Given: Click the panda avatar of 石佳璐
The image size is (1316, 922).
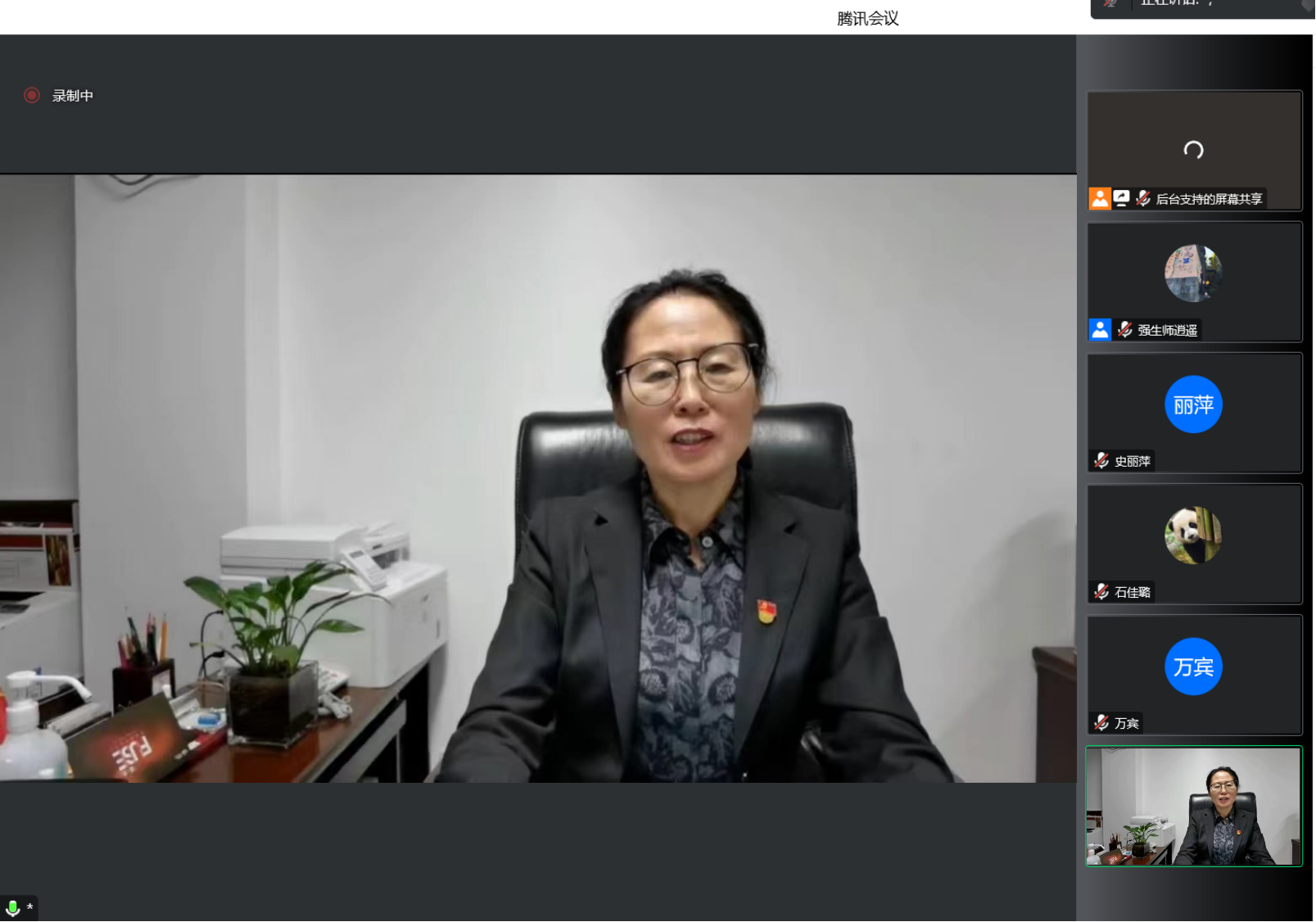Looking at the screenshot, I should pyautogui.click(x=1193, y=536).
